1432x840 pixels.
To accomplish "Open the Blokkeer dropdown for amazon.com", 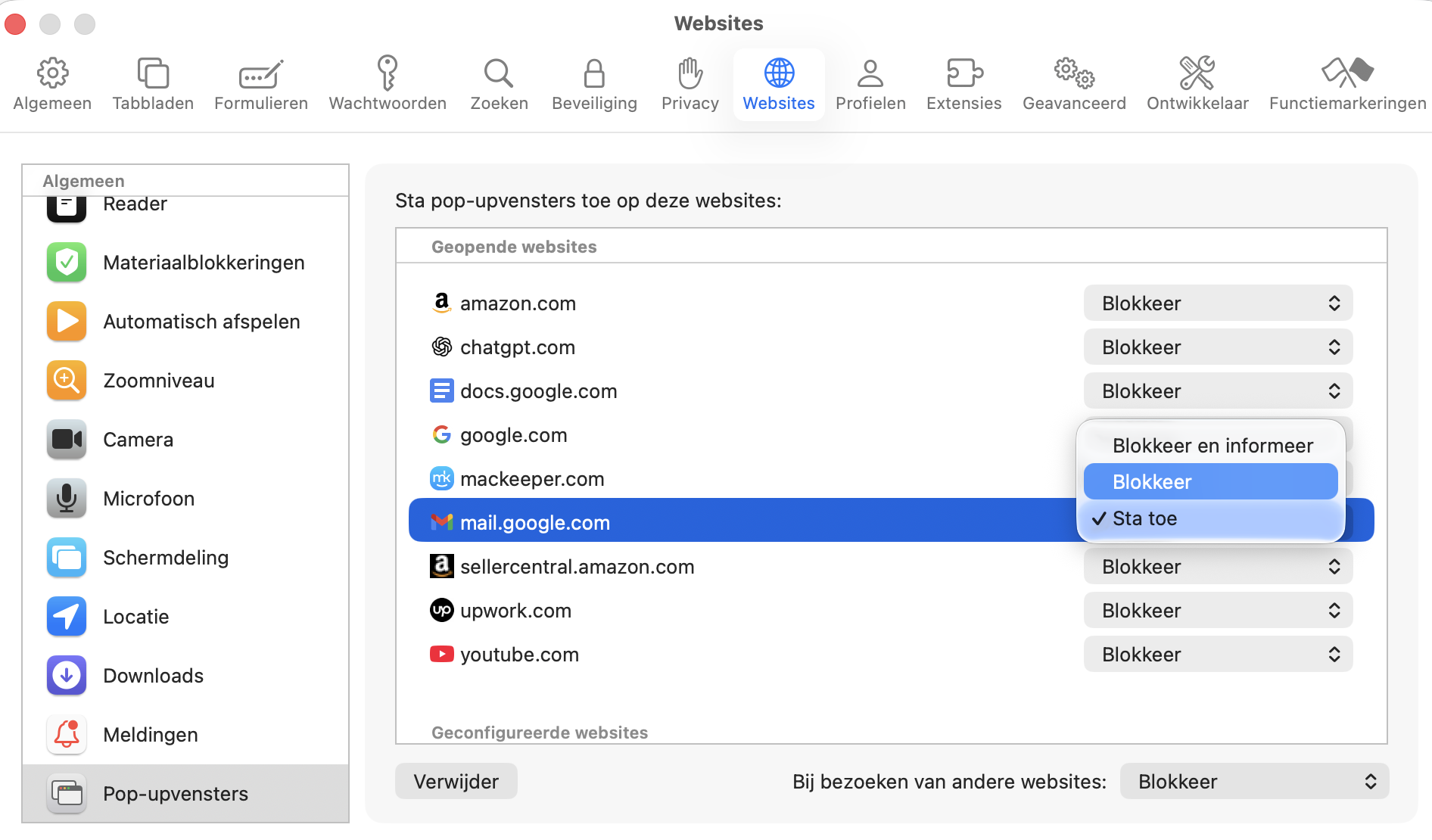I will [1217, 303].
